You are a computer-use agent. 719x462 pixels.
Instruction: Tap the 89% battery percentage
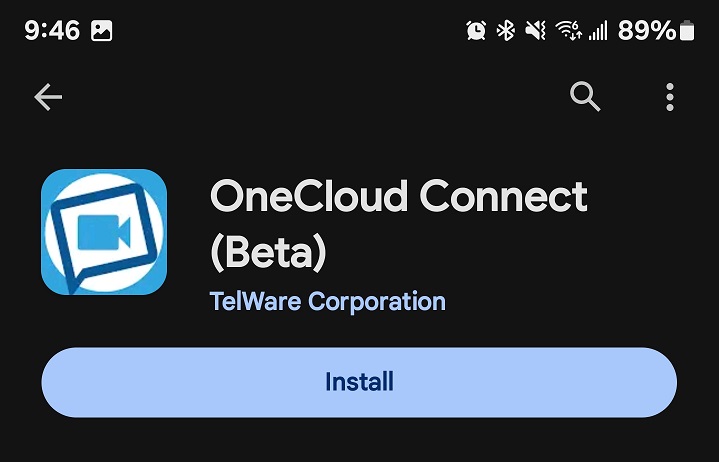click(647, 31)
